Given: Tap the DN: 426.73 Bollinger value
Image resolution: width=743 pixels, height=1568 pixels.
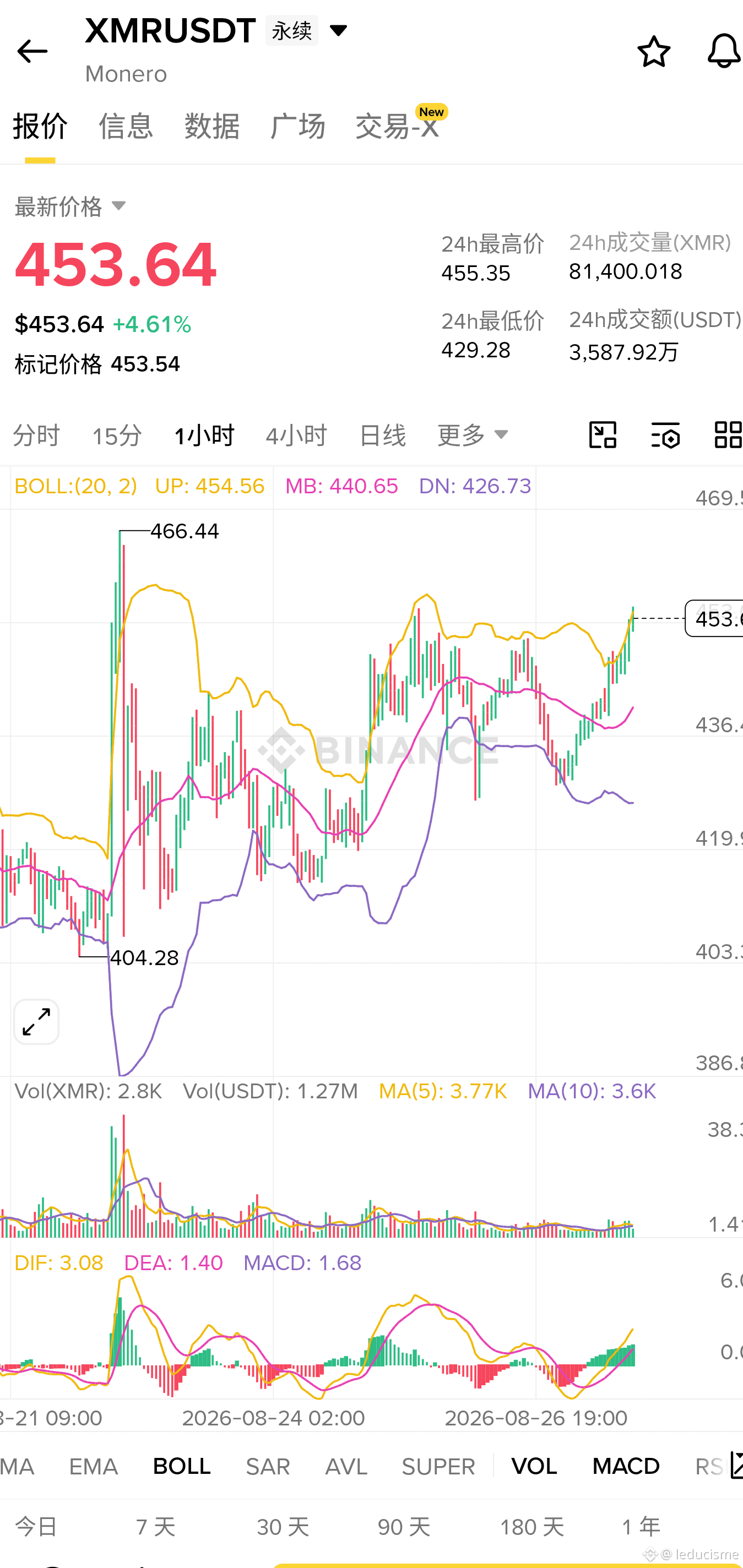Looking at the screenshot, I should coord(475,486).
